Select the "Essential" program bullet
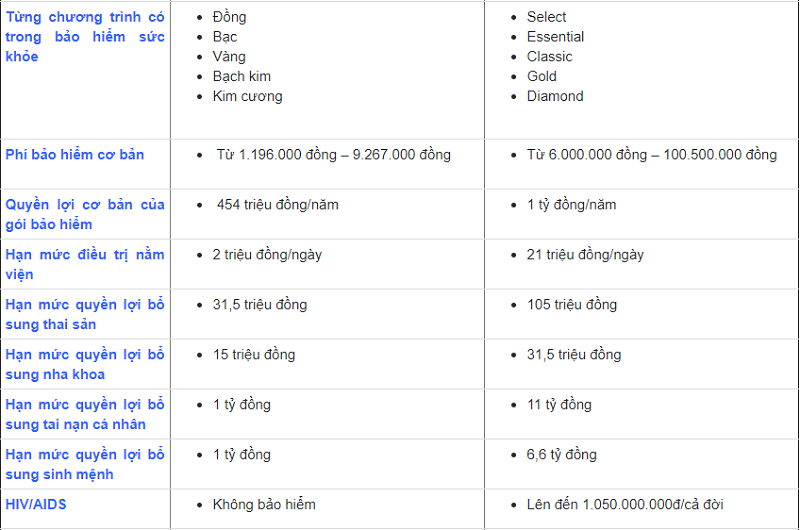 [x=555, y=37]
